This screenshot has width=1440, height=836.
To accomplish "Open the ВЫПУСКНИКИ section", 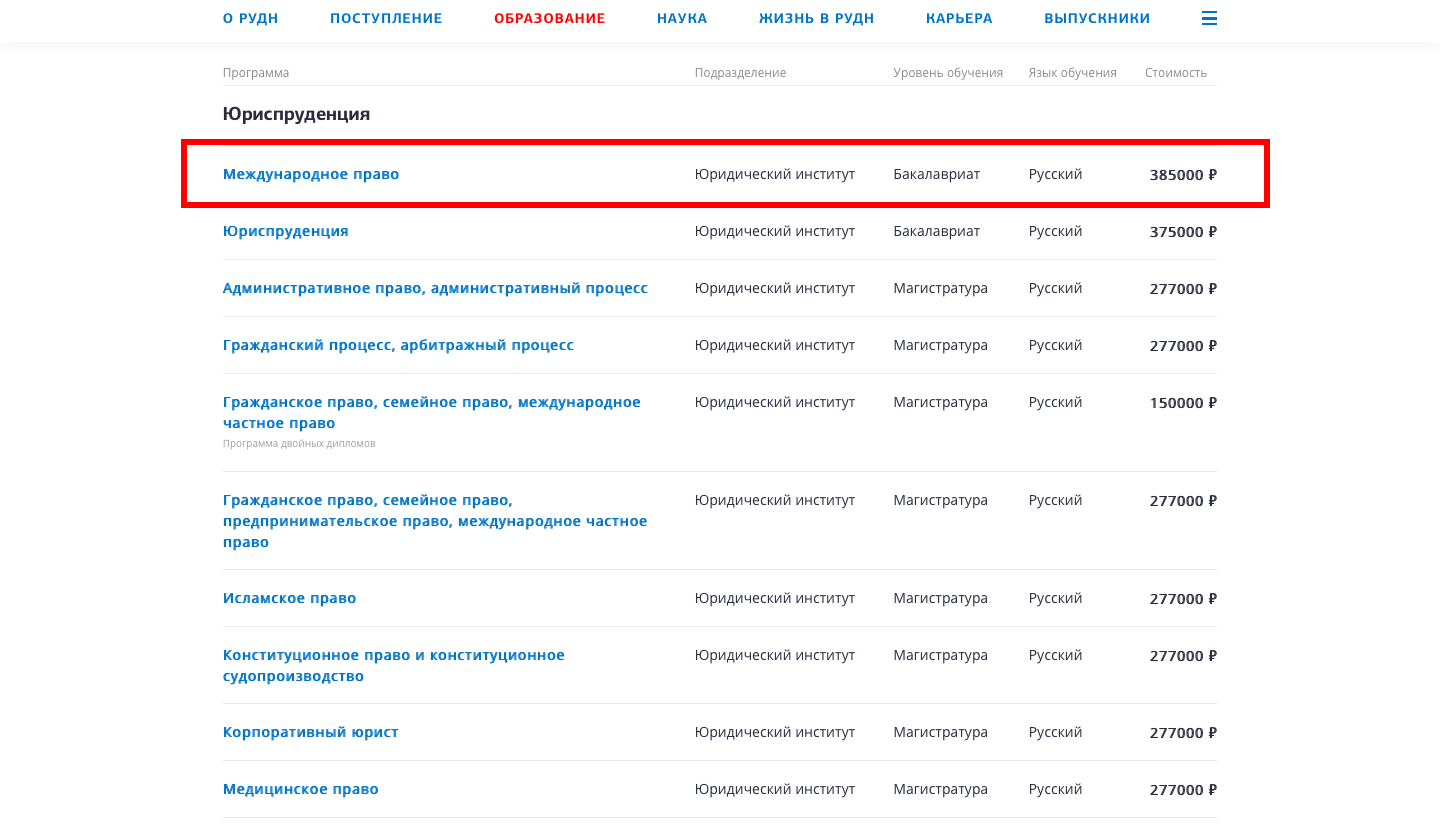I will pyautogui.click(x=1097, y=18).
